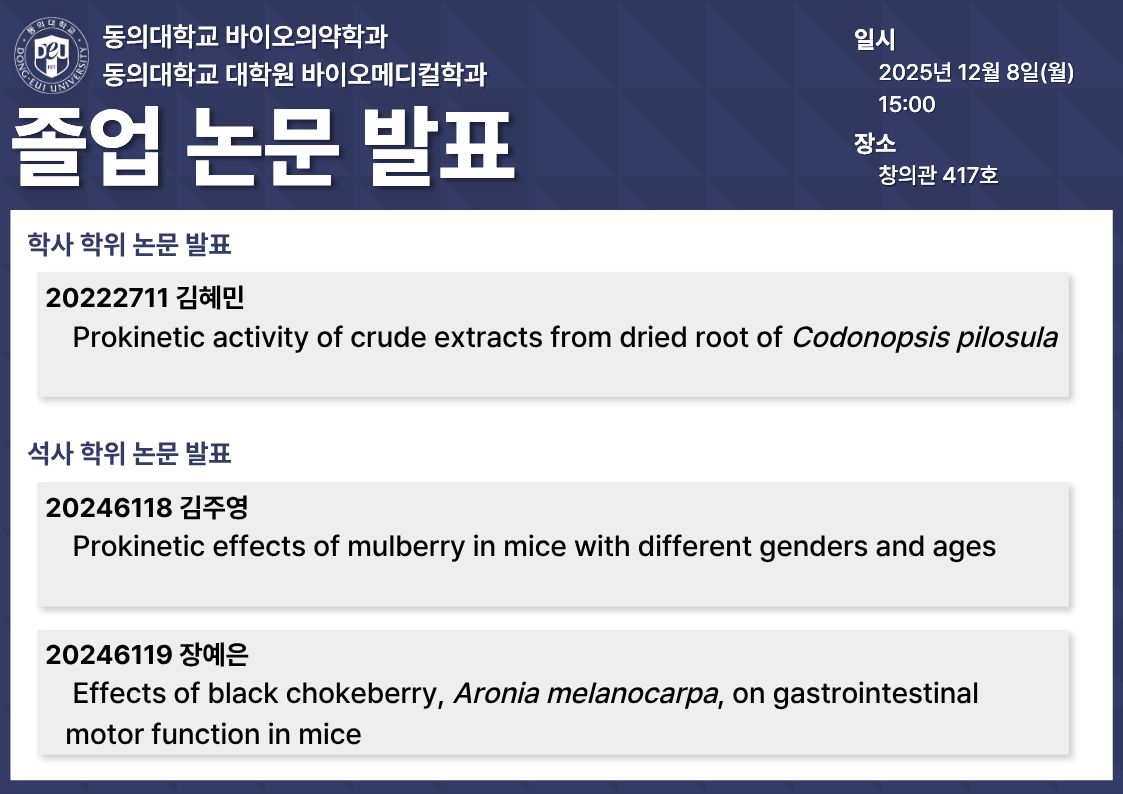
Task: Select the 장소 label
Action: coord(874,142)
